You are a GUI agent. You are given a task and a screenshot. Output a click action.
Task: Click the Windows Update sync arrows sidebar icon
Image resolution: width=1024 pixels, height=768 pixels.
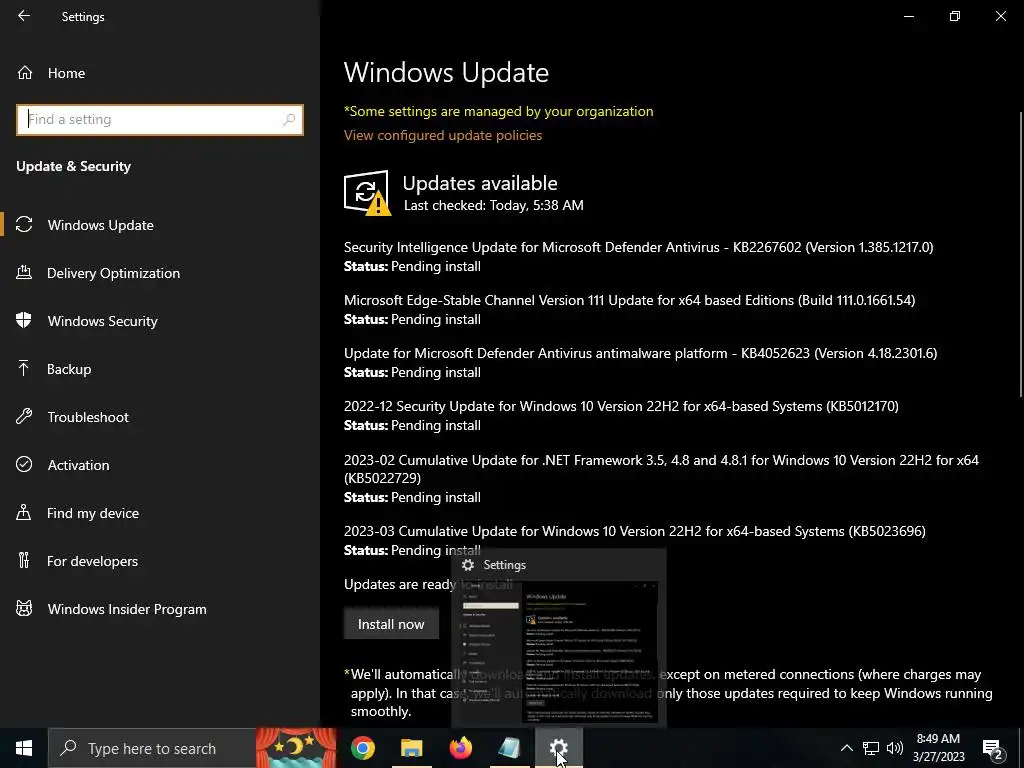pos(24,225)
